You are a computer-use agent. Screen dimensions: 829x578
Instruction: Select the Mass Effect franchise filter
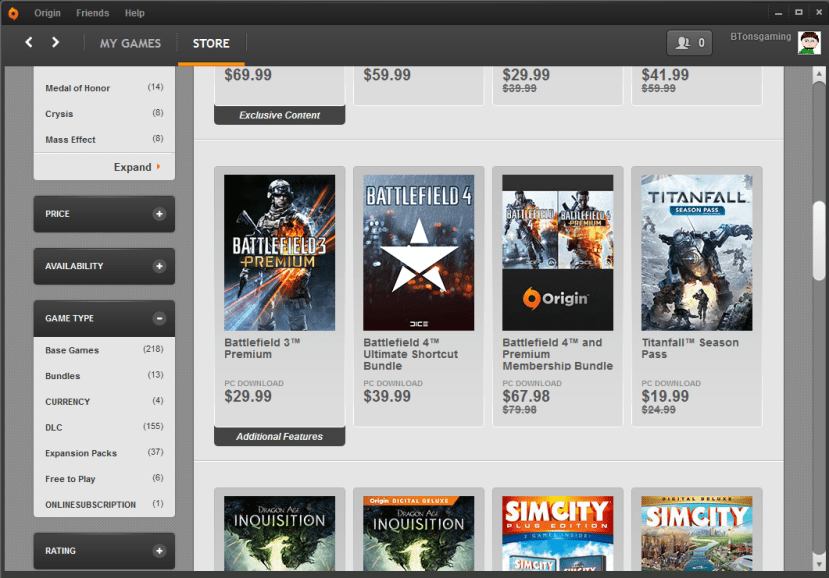tap(70, 139)
